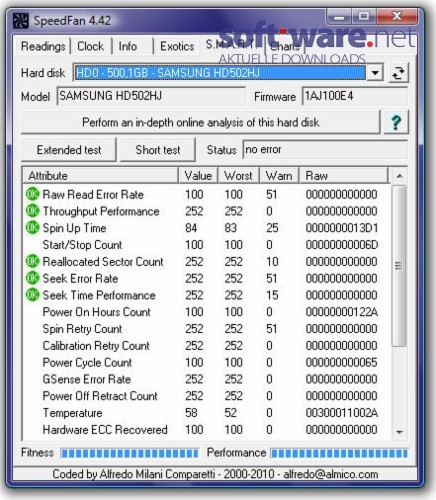
Task: Click the Seek Error Rate label
Action: coord(80,278)
